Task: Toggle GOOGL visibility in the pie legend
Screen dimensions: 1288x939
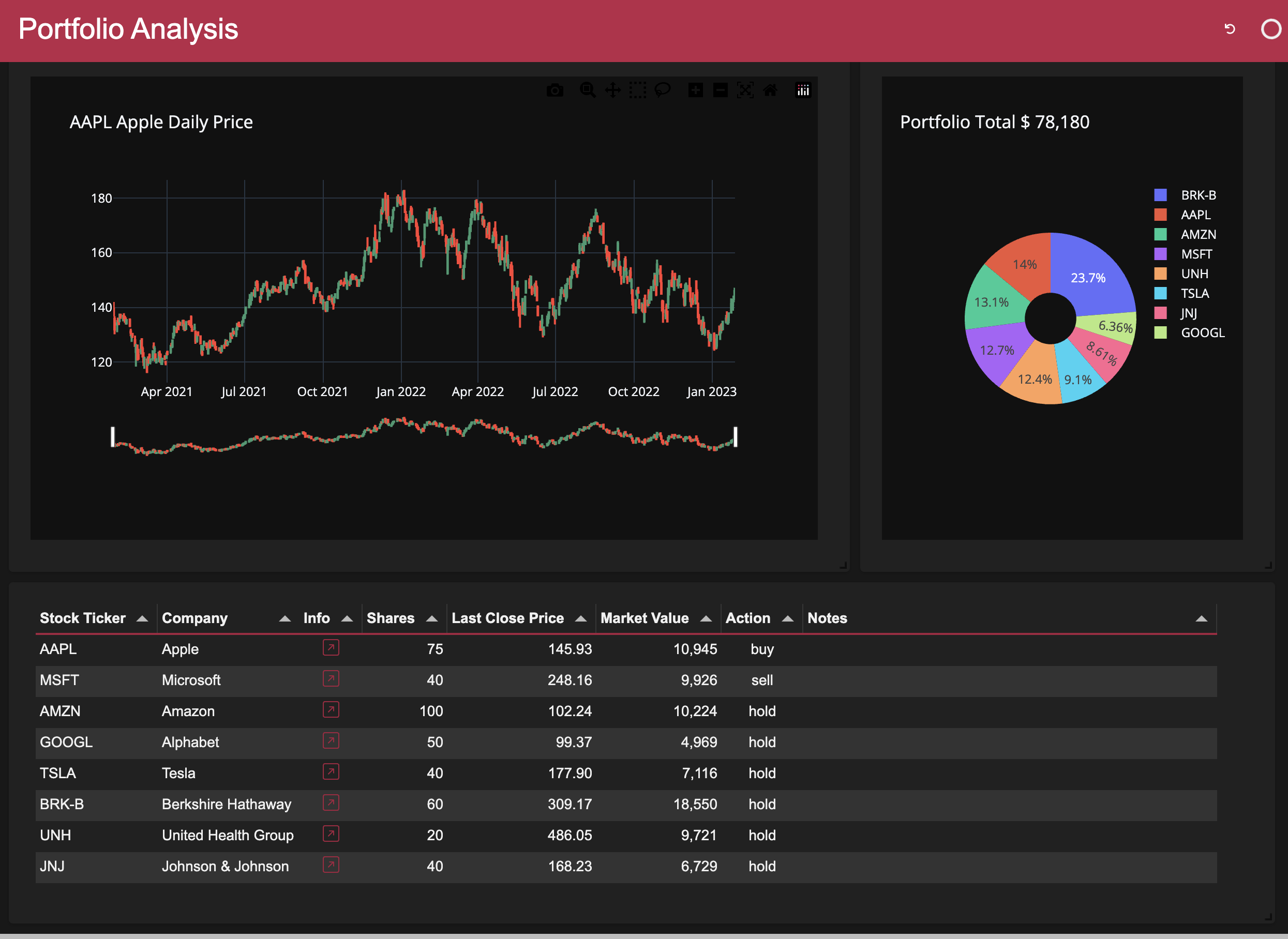Action: coord(1201,332)
